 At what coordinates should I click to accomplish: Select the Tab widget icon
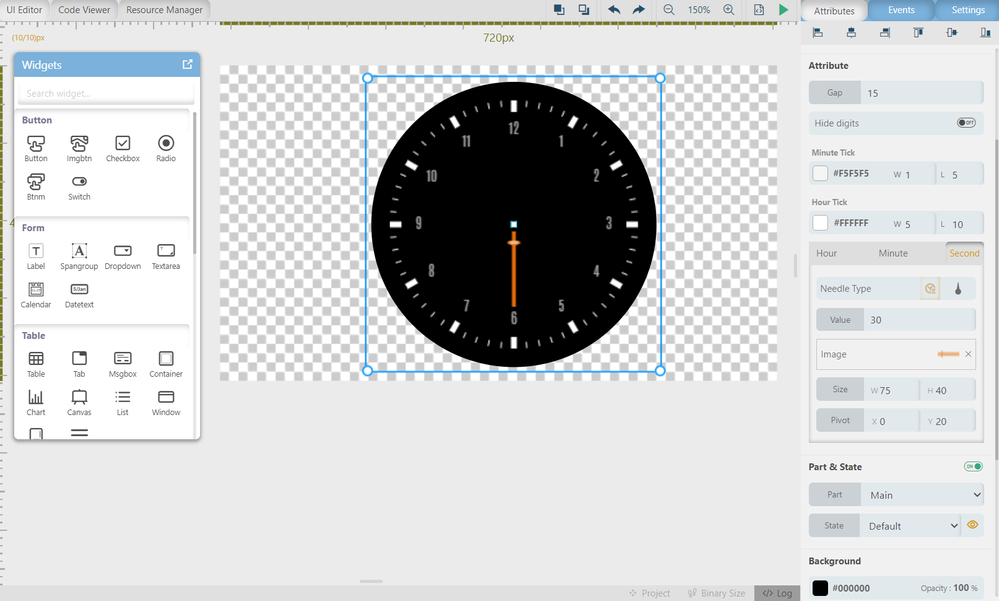pyautogui.click(x=79, y=359)
